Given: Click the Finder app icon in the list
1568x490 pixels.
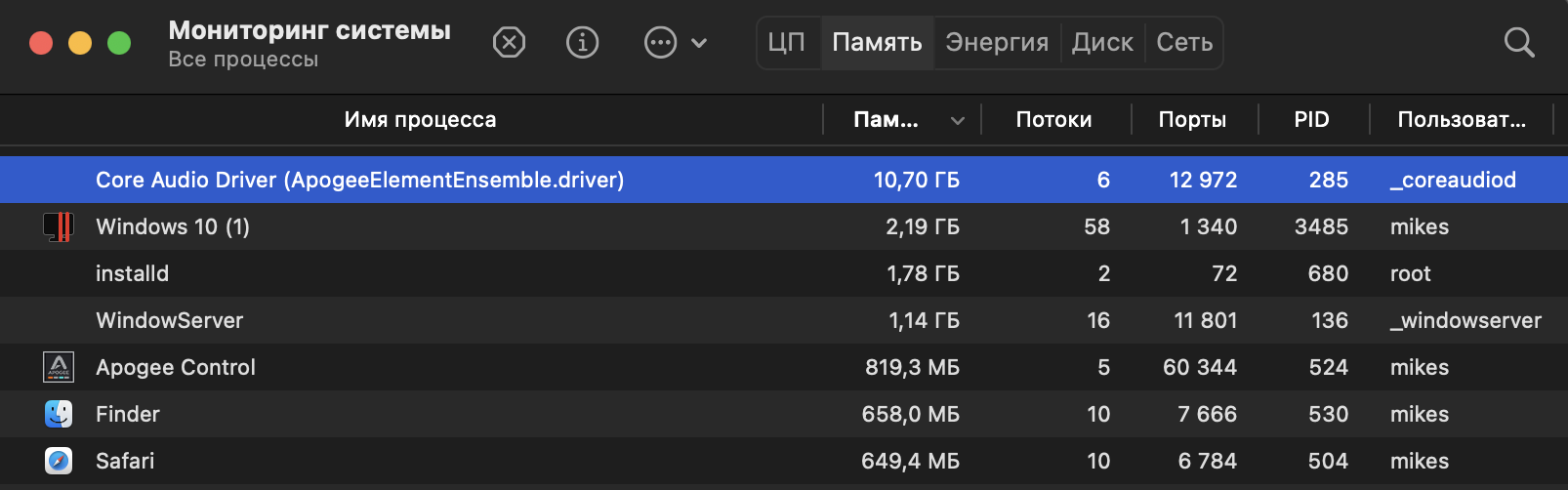Looking at the screenshot, I should pyautogui.click(x=59, y=414).
